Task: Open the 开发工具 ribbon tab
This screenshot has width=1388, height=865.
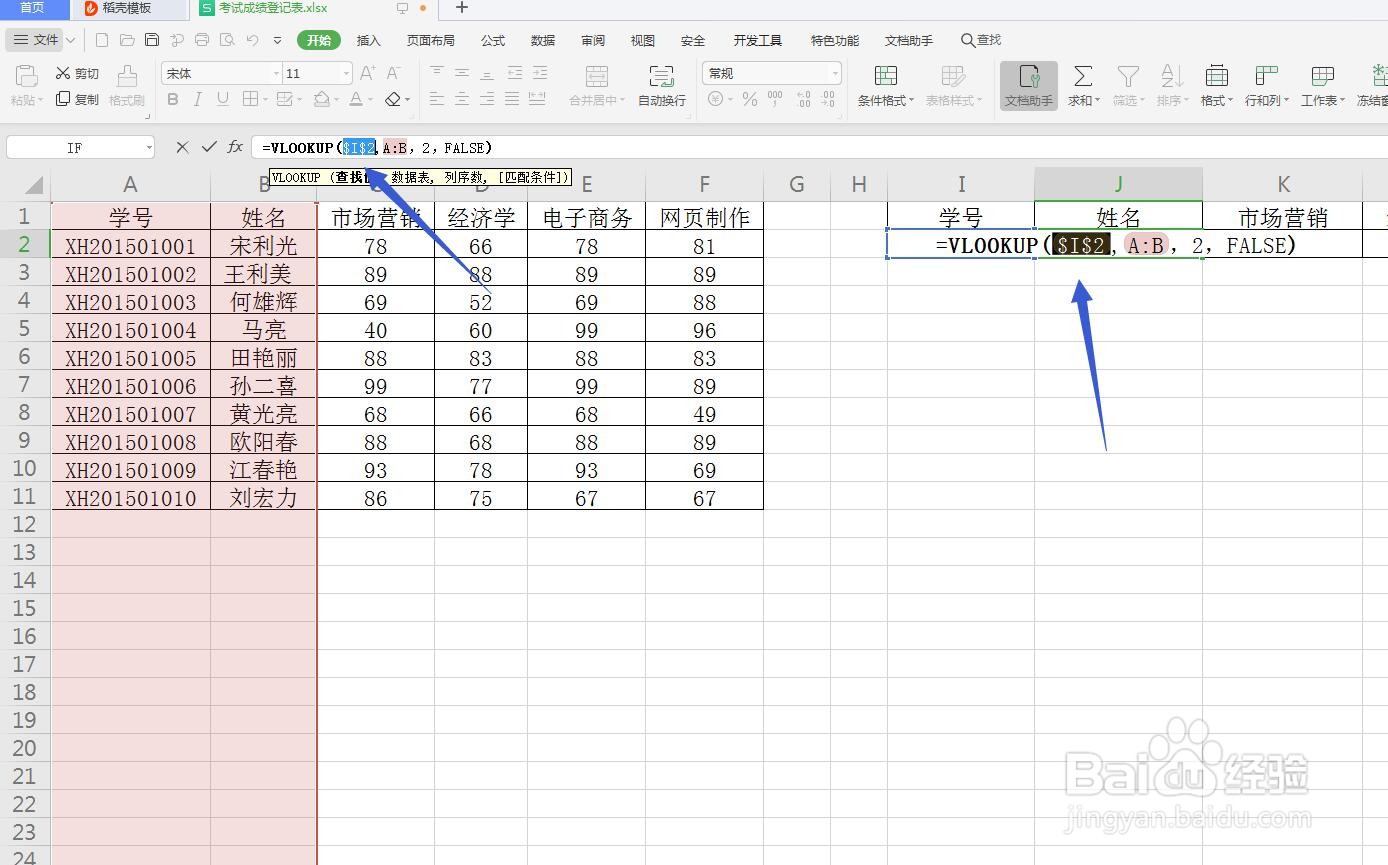Action: click(758, 41)
